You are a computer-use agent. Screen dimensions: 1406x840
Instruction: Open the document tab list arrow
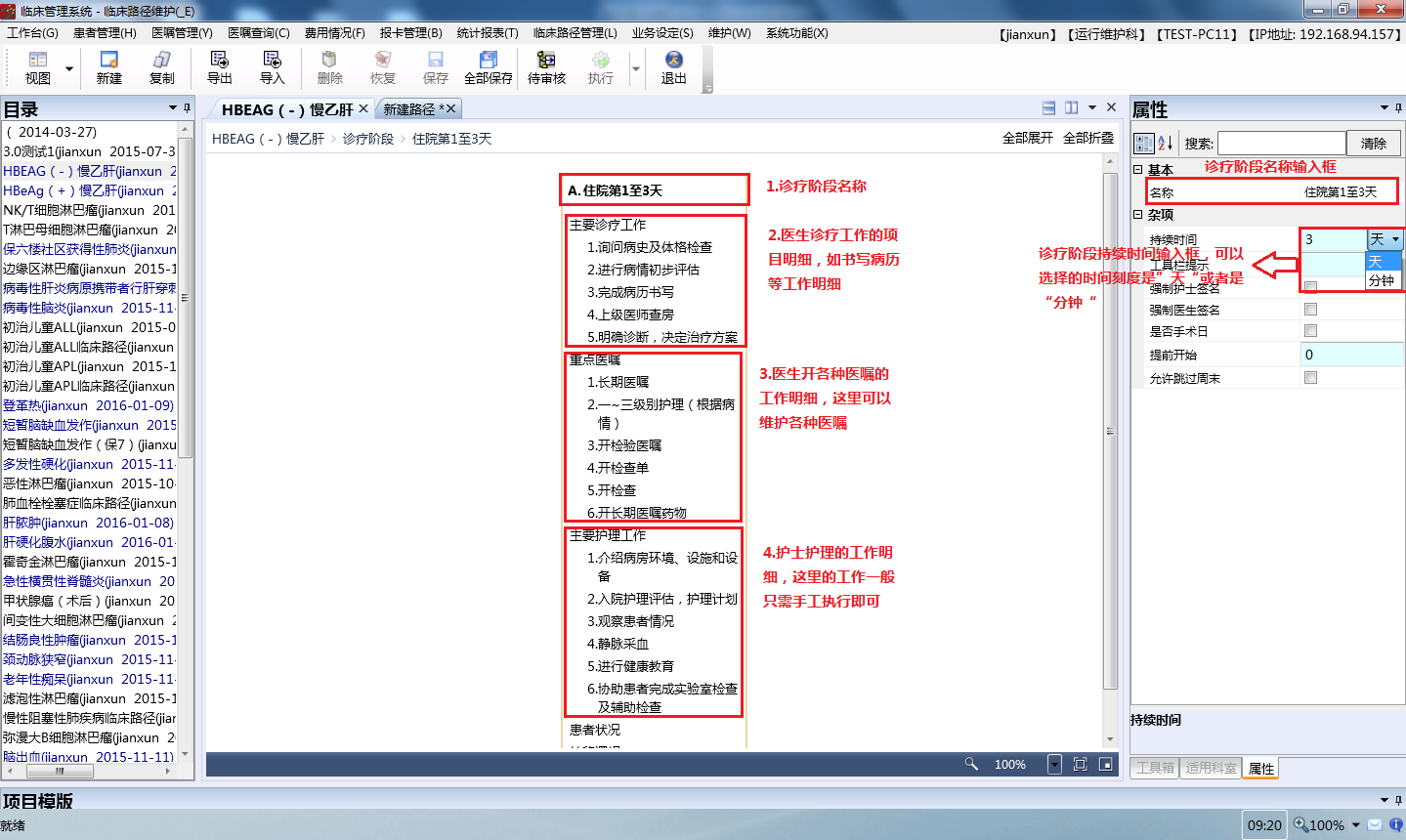(1092, 108)
